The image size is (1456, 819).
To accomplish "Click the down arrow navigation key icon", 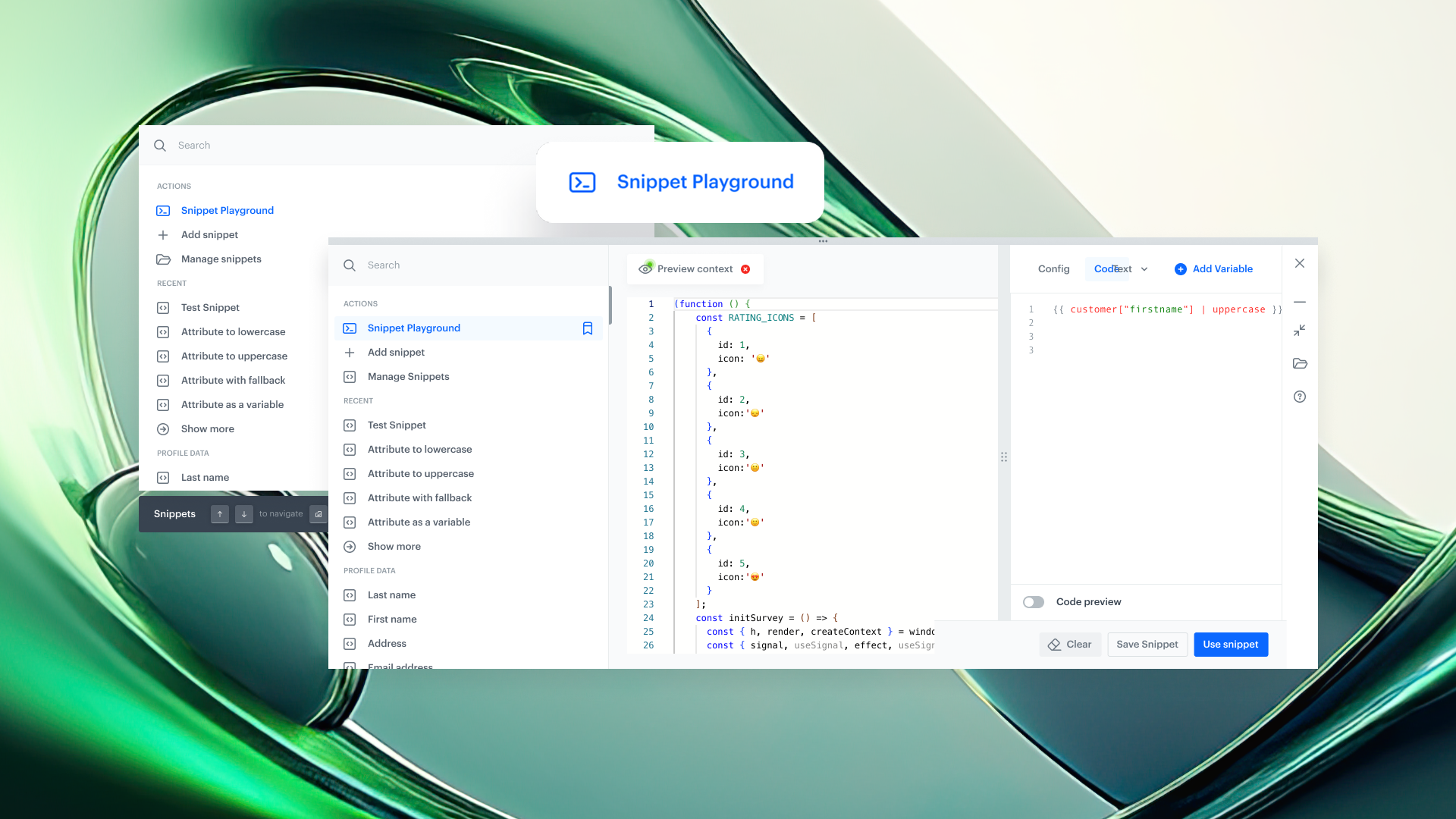I will (244, 514).
